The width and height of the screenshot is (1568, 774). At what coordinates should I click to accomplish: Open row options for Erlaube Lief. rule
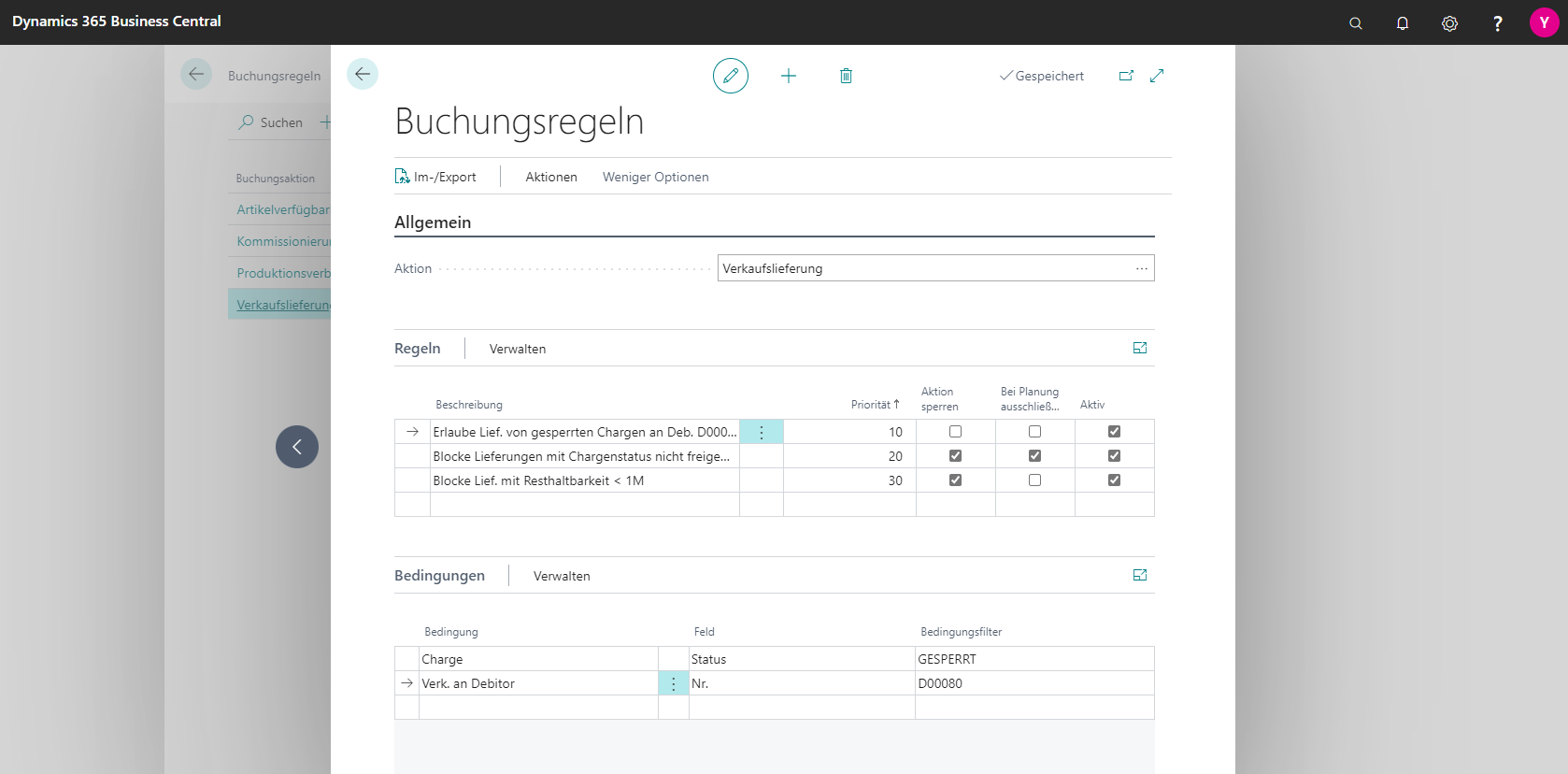(x=762, y=432)
